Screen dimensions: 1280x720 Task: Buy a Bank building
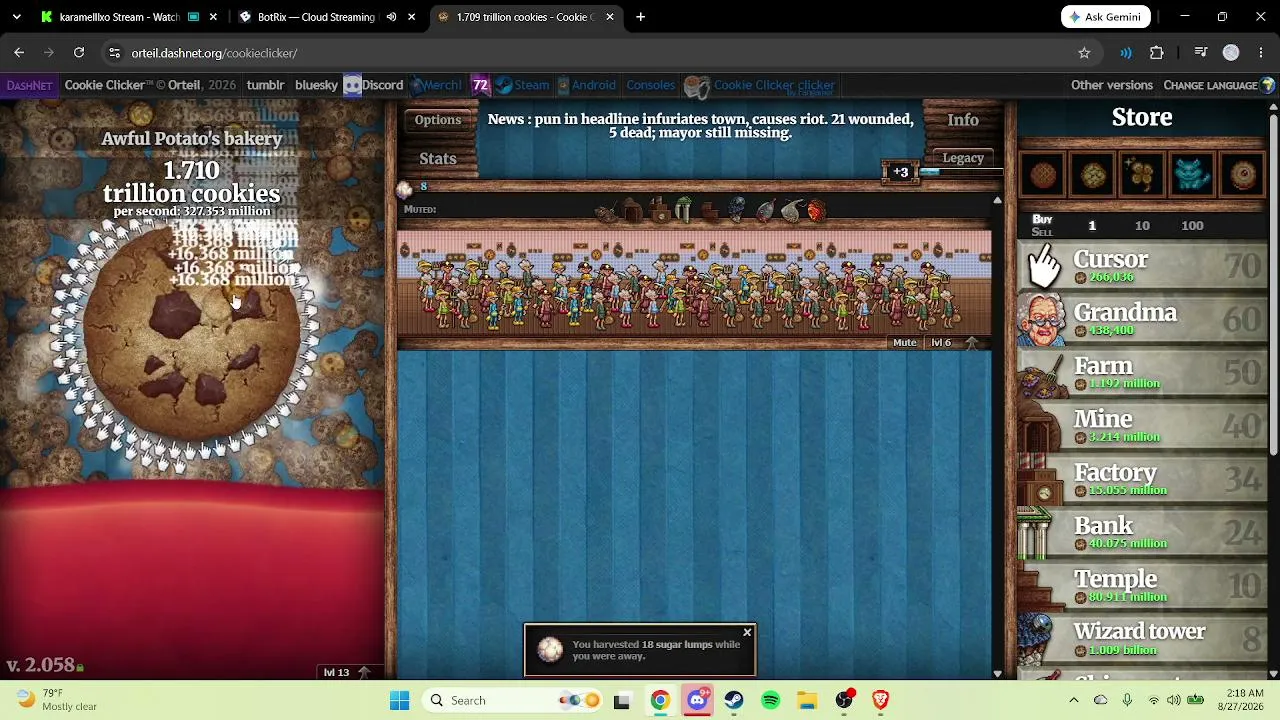tap(1142, 531)
